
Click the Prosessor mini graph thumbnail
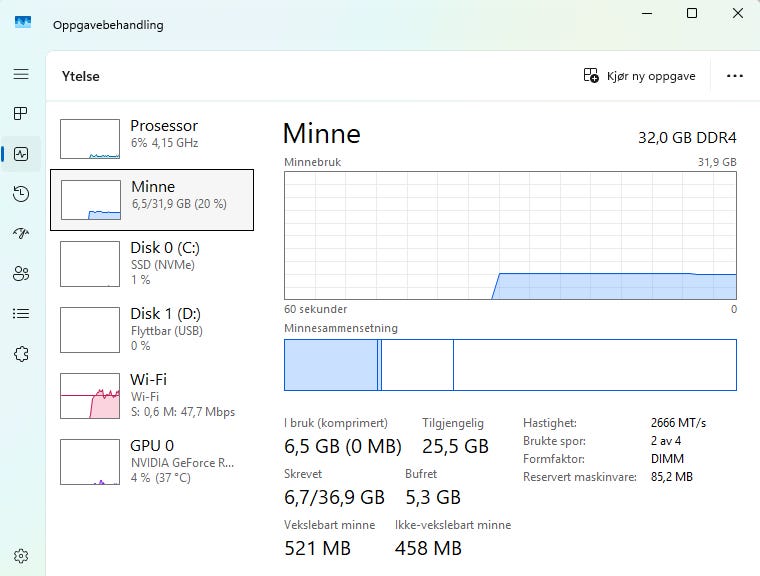[x=90, y=139]
